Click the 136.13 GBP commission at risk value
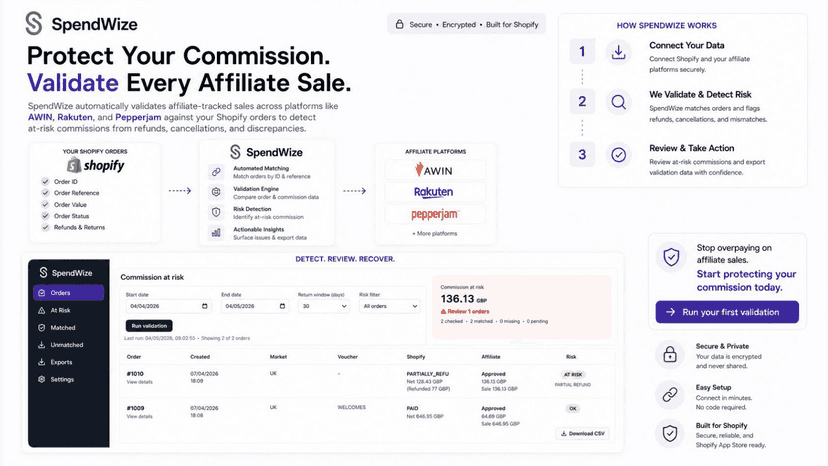The width and height of the screenshot is (828, 466). [464, 299]
